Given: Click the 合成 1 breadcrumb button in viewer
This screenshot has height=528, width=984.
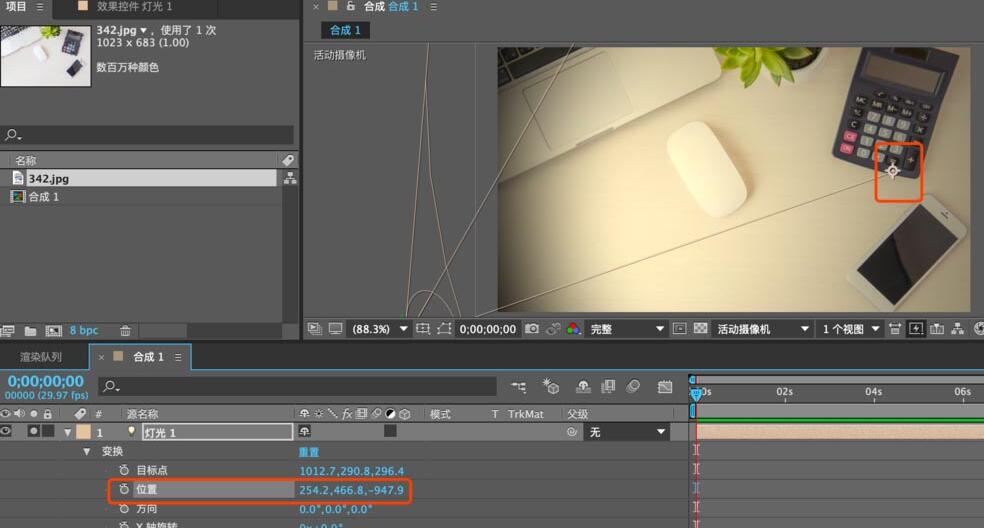Looking at the screenshot, I should pos(345,30).
